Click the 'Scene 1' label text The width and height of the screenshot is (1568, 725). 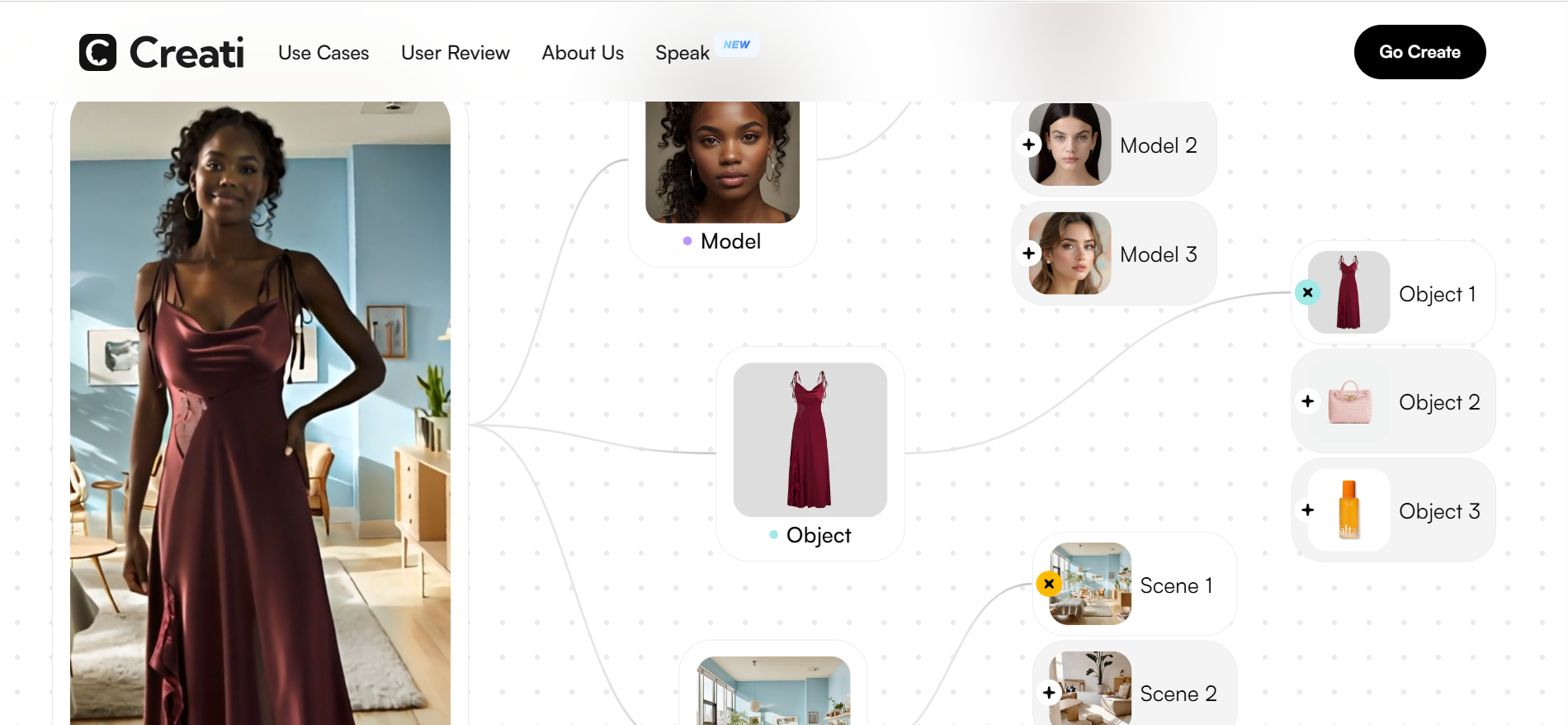pos(1176,585)
